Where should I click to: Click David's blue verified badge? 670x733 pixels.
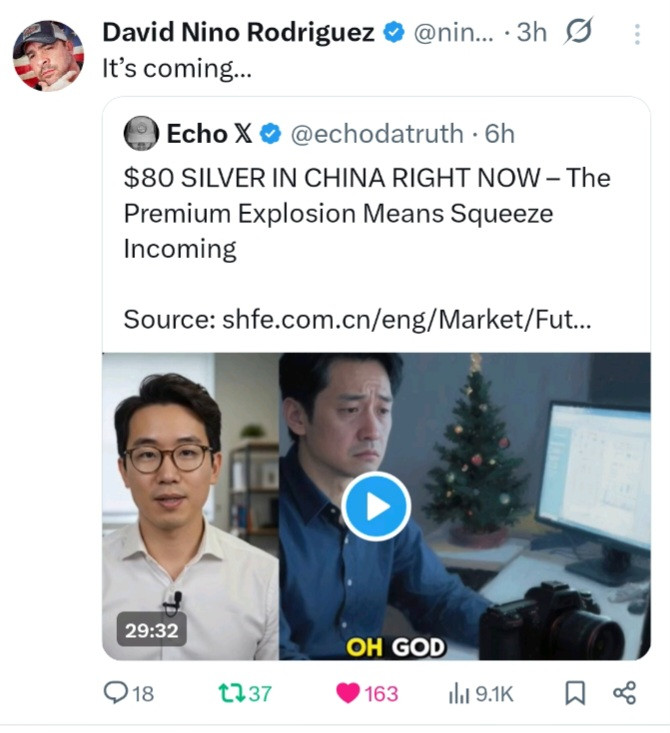click(x=394, y=32)
